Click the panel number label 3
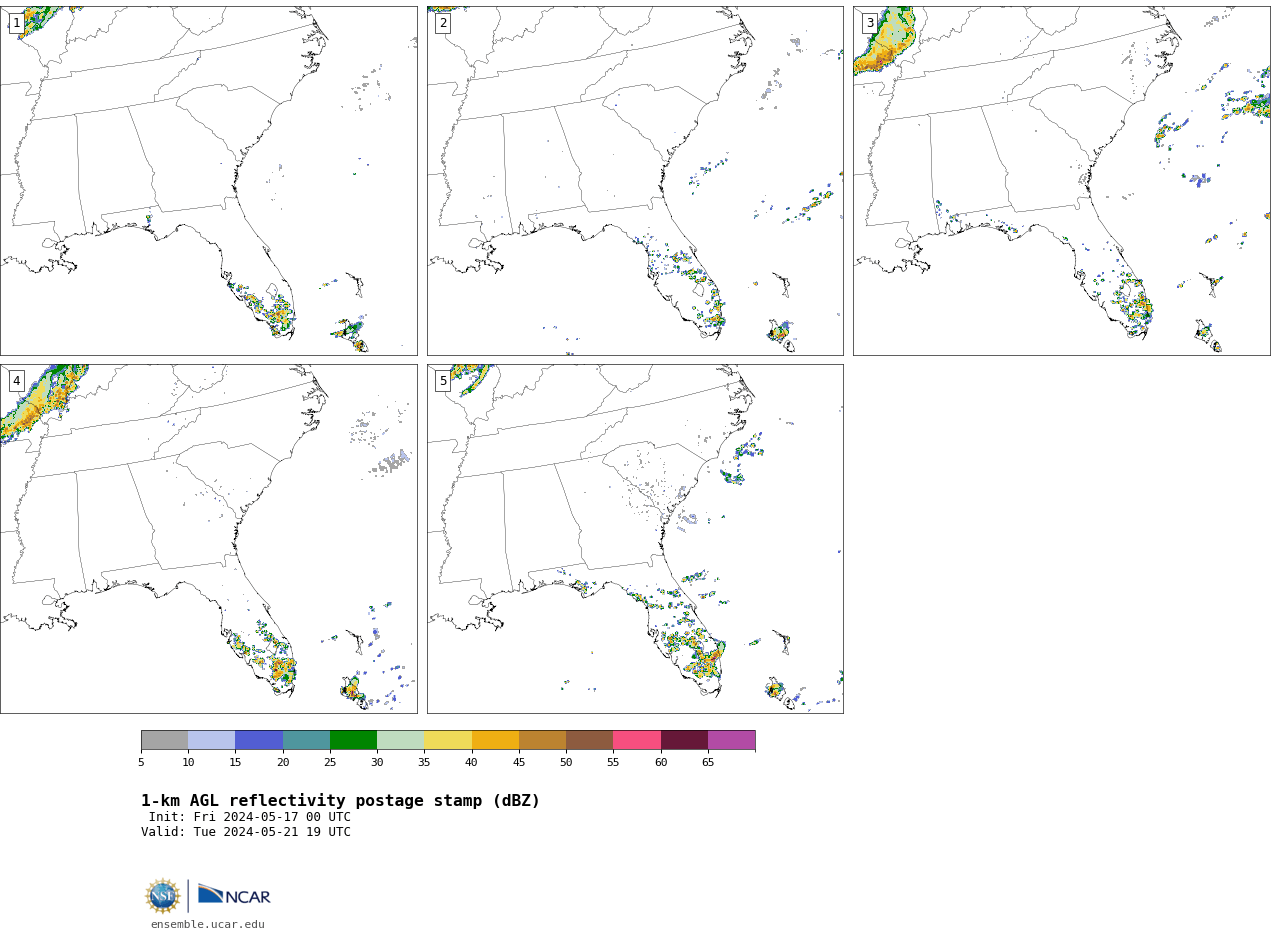This screenshot has width=1280, height=936. tap(870, 23)
